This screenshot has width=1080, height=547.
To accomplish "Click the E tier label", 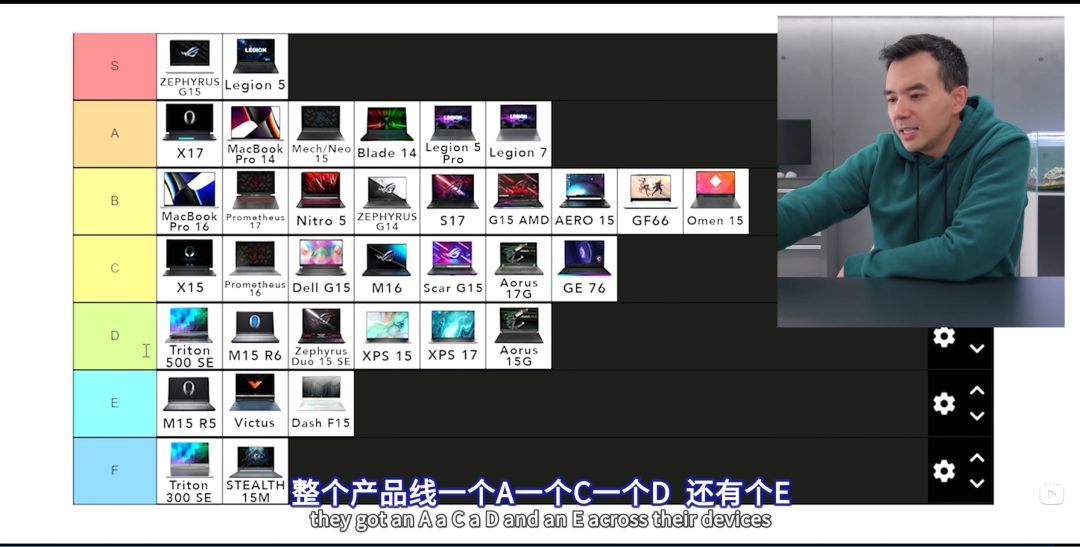I will coord(115,404).
